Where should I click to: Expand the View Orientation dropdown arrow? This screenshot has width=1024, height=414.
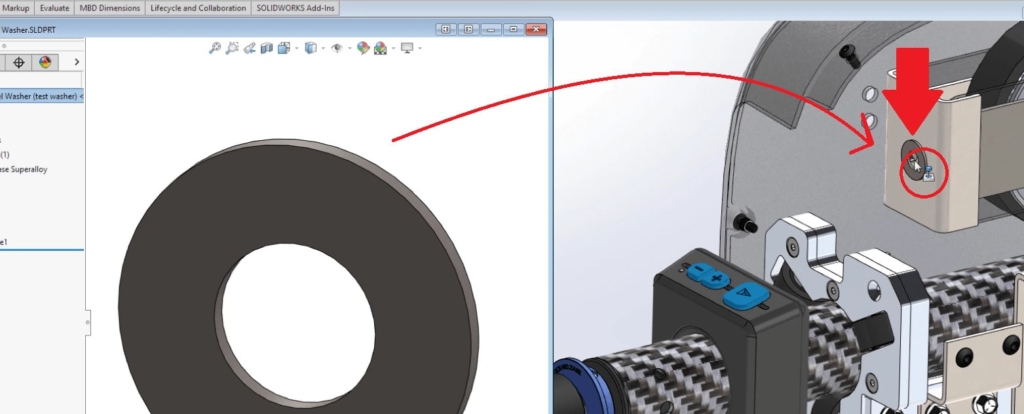[x=296, y=48]
